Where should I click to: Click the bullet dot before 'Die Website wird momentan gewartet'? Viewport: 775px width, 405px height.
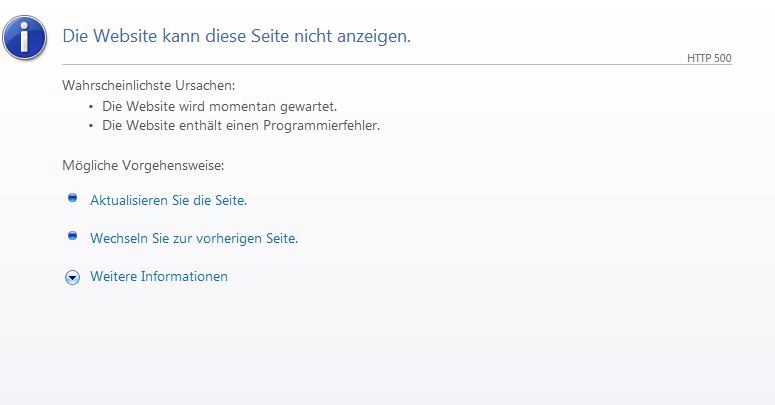pyautogui.click(x=91, y=106)
